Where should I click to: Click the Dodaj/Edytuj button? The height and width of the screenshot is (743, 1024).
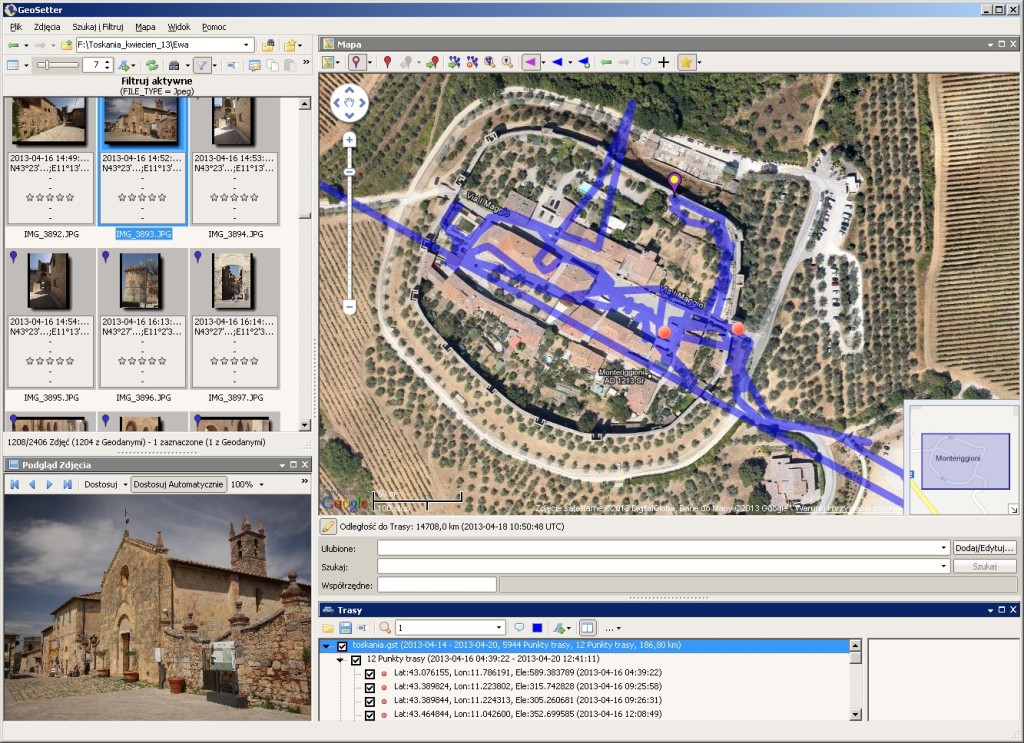point(984,548)
